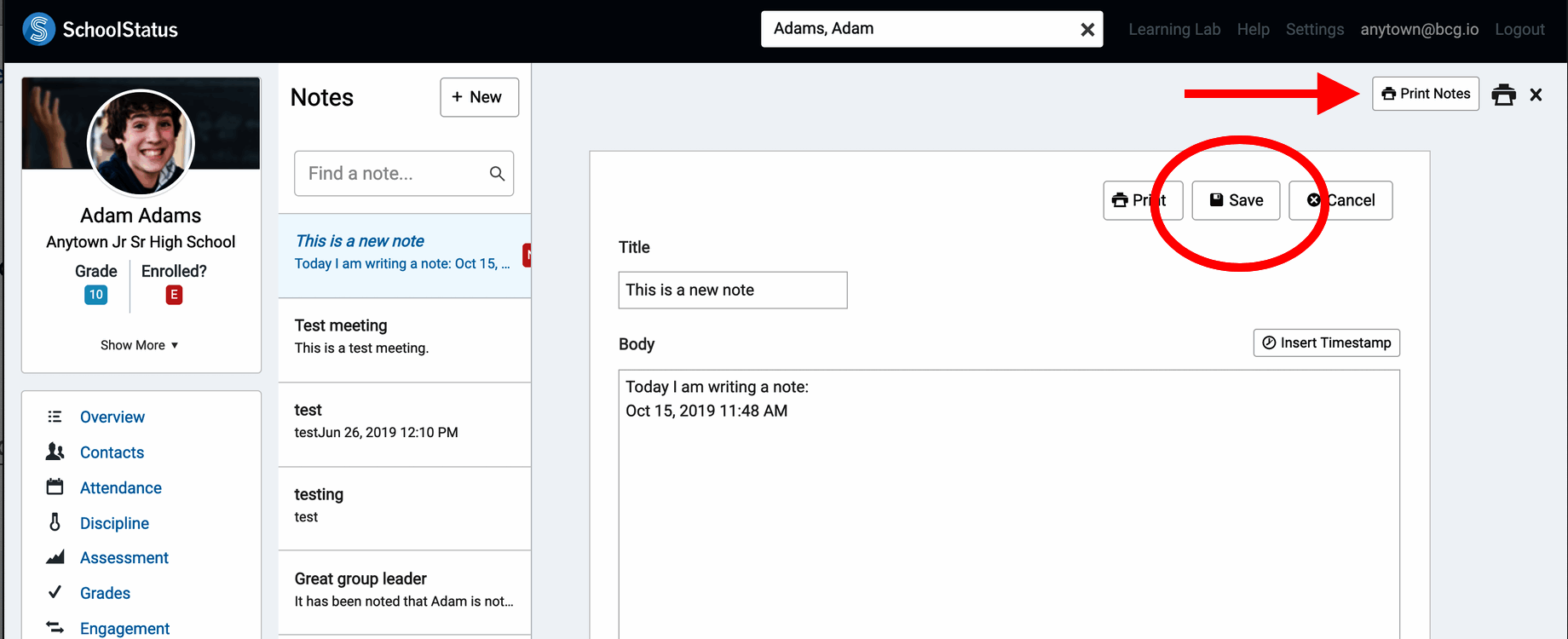Click the Attendance calendar icon

pyautogui.click(x=55, y=487)
